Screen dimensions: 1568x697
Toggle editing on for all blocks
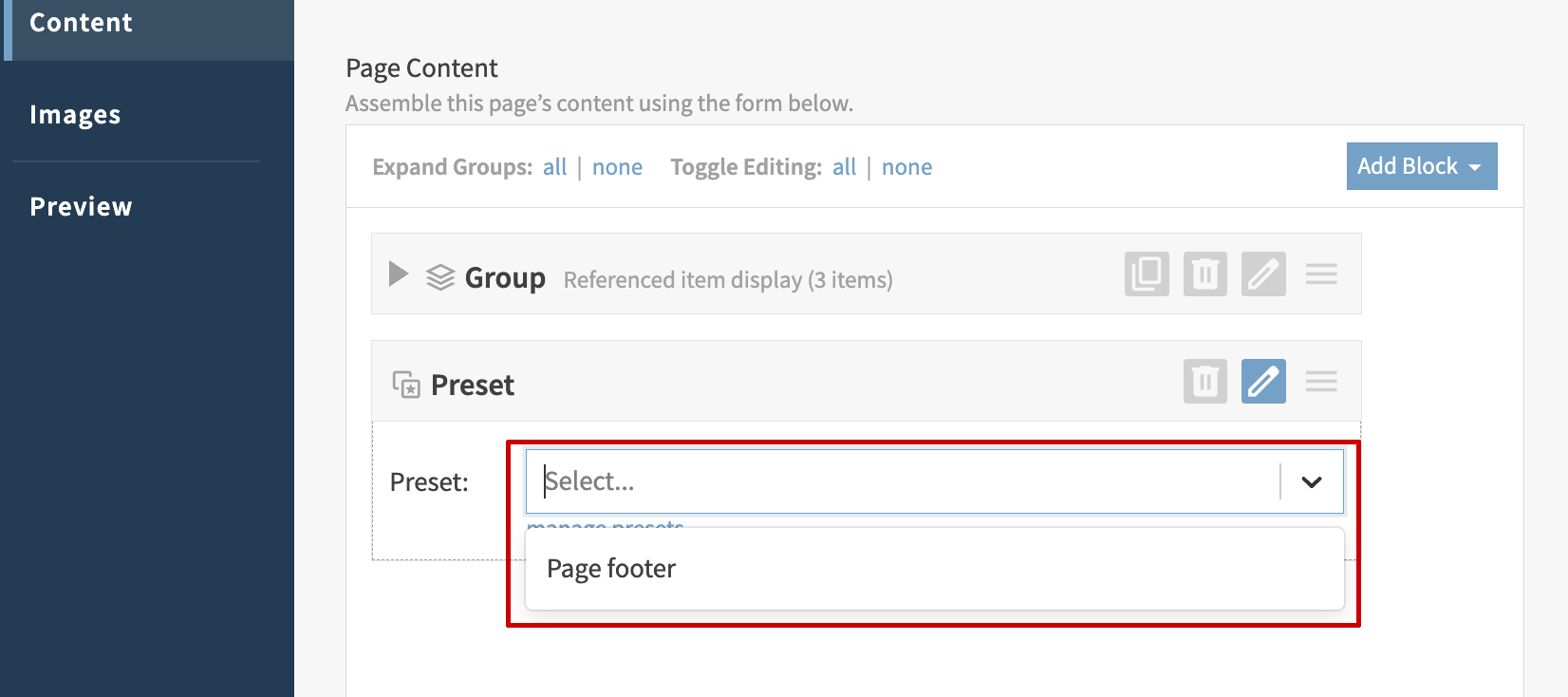tap(844, 168)
